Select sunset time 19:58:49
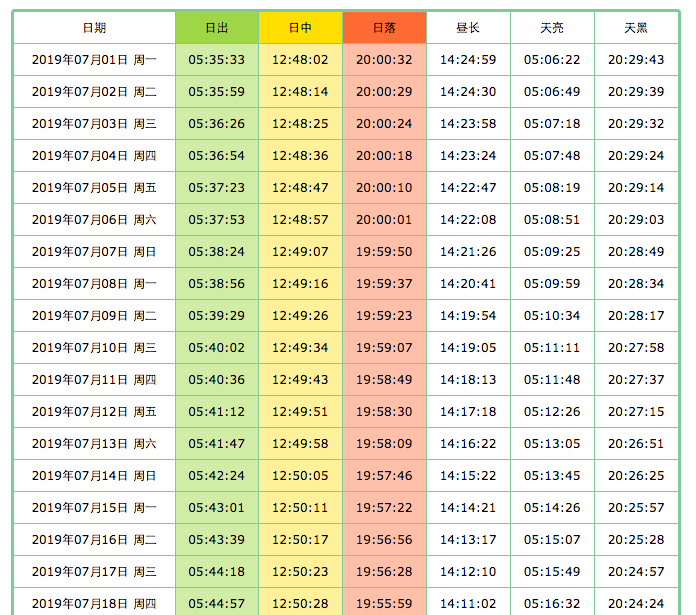696x615 pixels. [x=384, y=380]
